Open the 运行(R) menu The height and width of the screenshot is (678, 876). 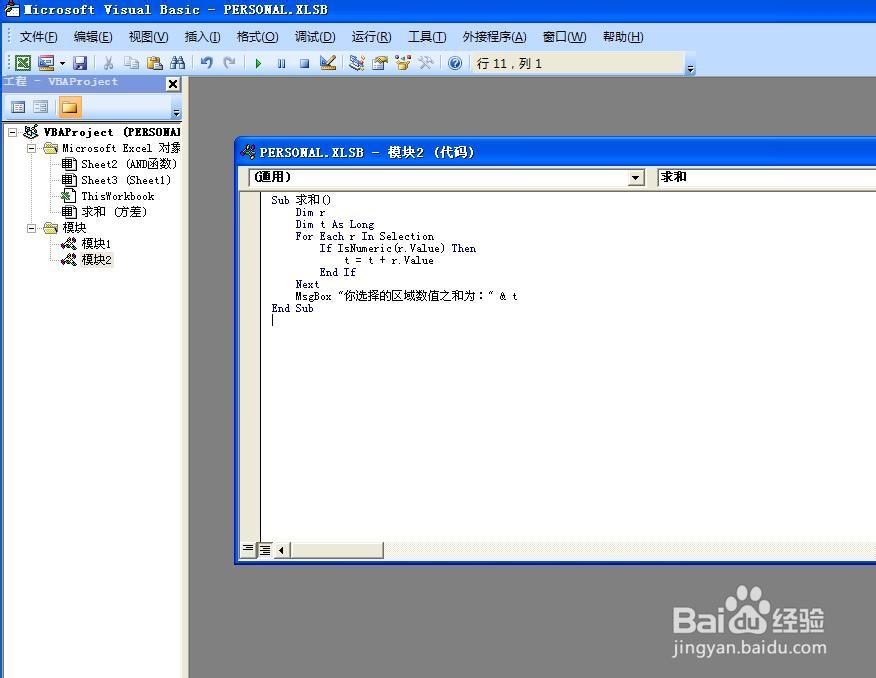[371, 37]
